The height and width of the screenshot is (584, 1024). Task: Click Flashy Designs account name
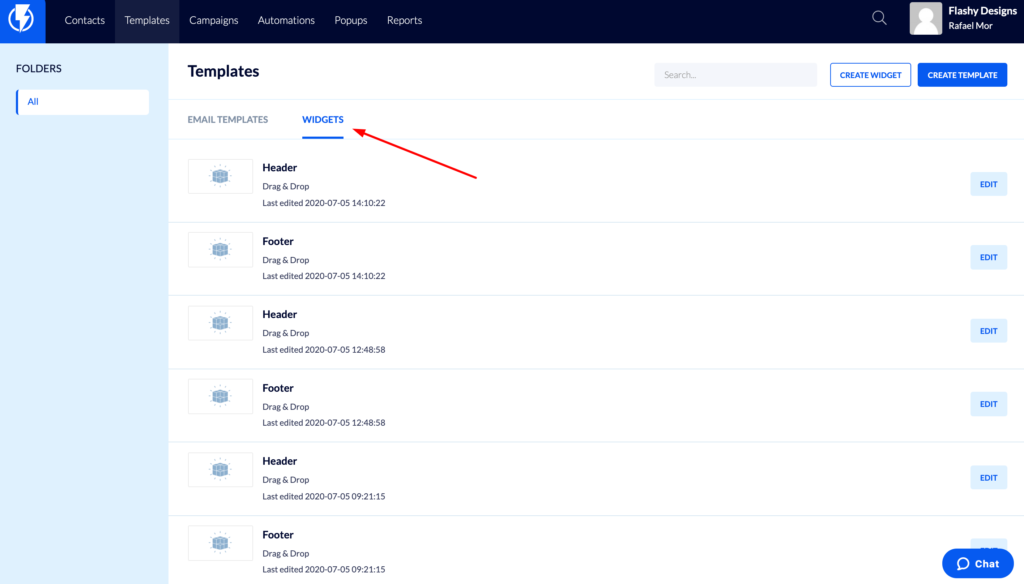tap(982, 11)
